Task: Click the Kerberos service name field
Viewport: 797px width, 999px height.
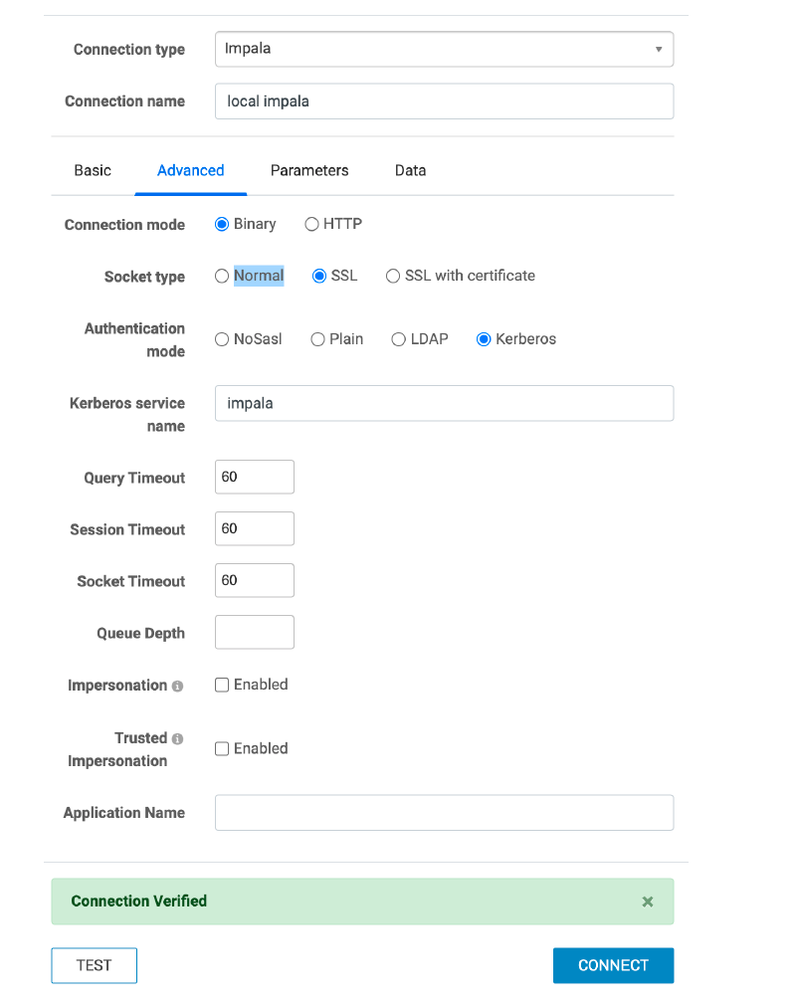Action: click(443, 403)
